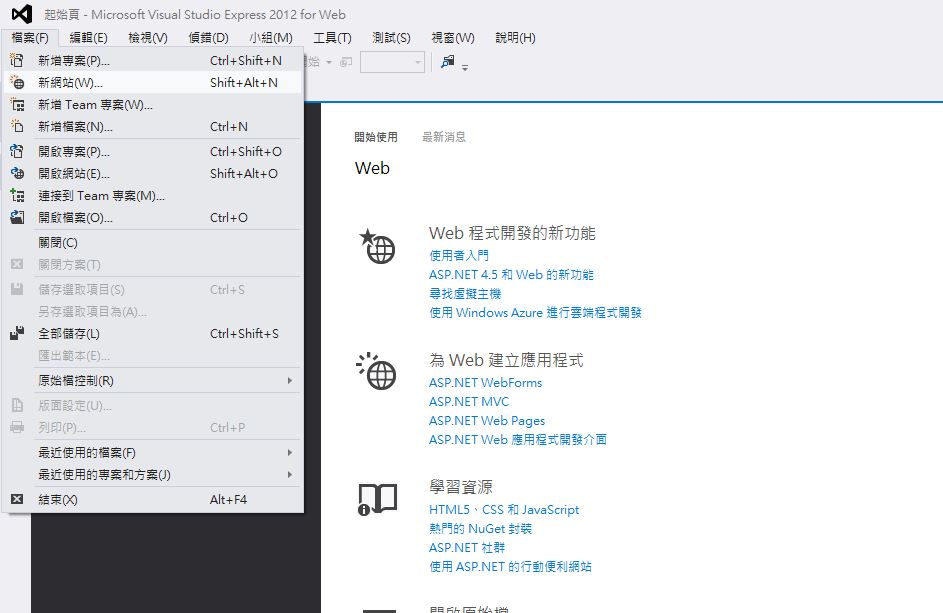Switch to the 開始使用 tab
The width and height of the screenshot is (943, 613).
[376, 137]
